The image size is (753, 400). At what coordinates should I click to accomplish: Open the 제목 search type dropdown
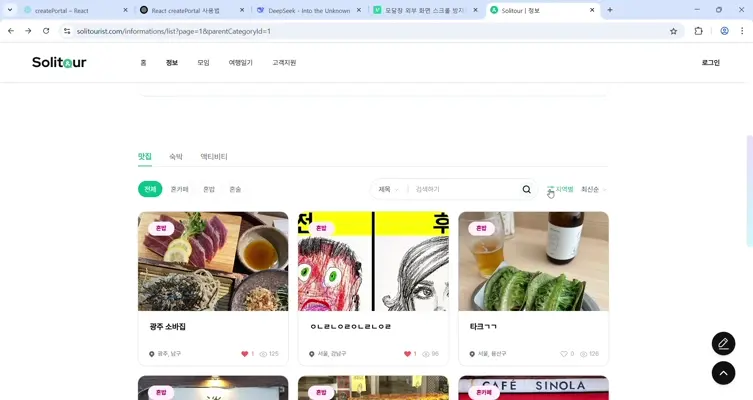pos(388,189)
